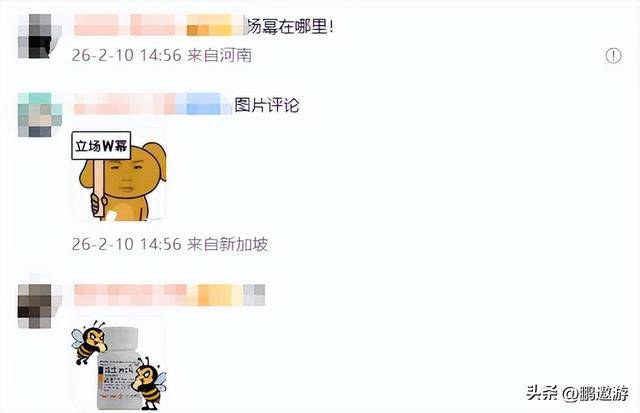Click the report icon beside the Henan comment
Screen dimensions: 640x413
[613, 55]
